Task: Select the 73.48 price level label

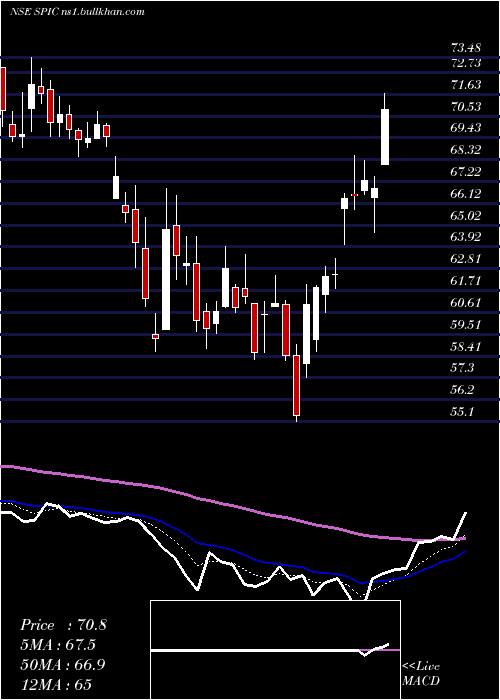Action: [x=466, y=47]
